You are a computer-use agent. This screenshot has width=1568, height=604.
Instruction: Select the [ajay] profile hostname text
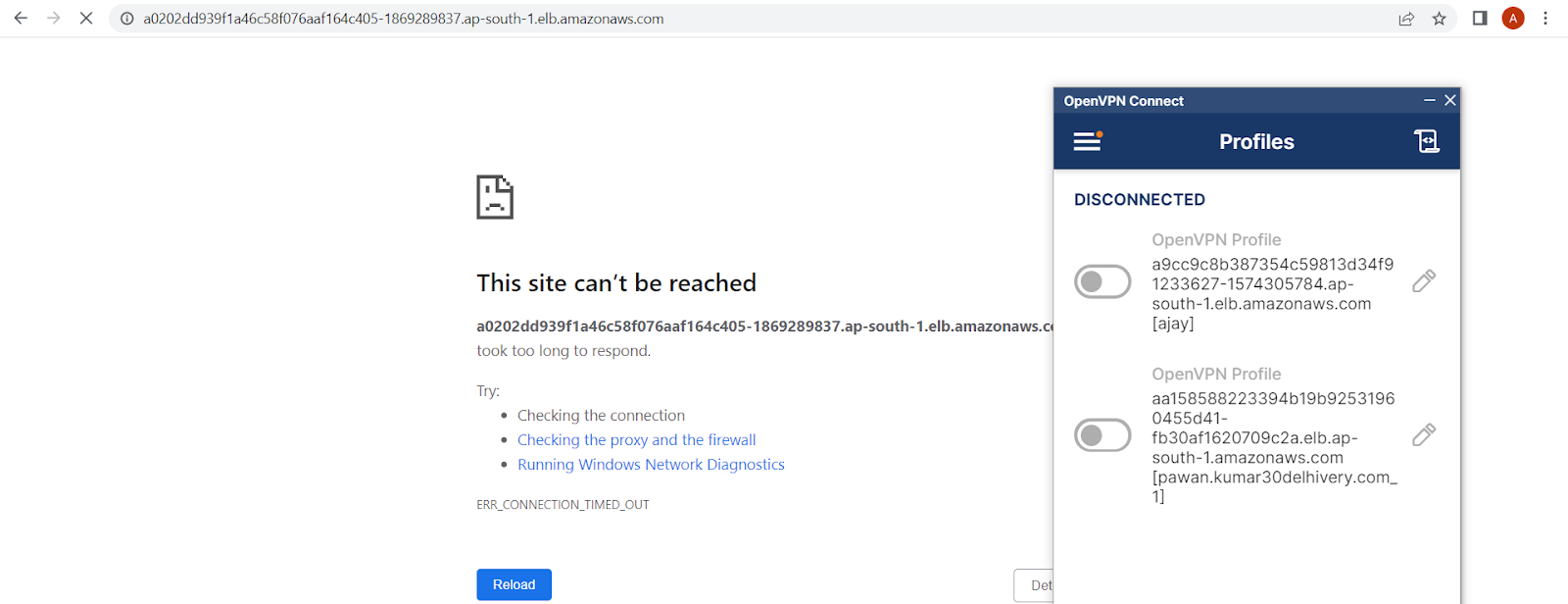(x=1272, y=294)
